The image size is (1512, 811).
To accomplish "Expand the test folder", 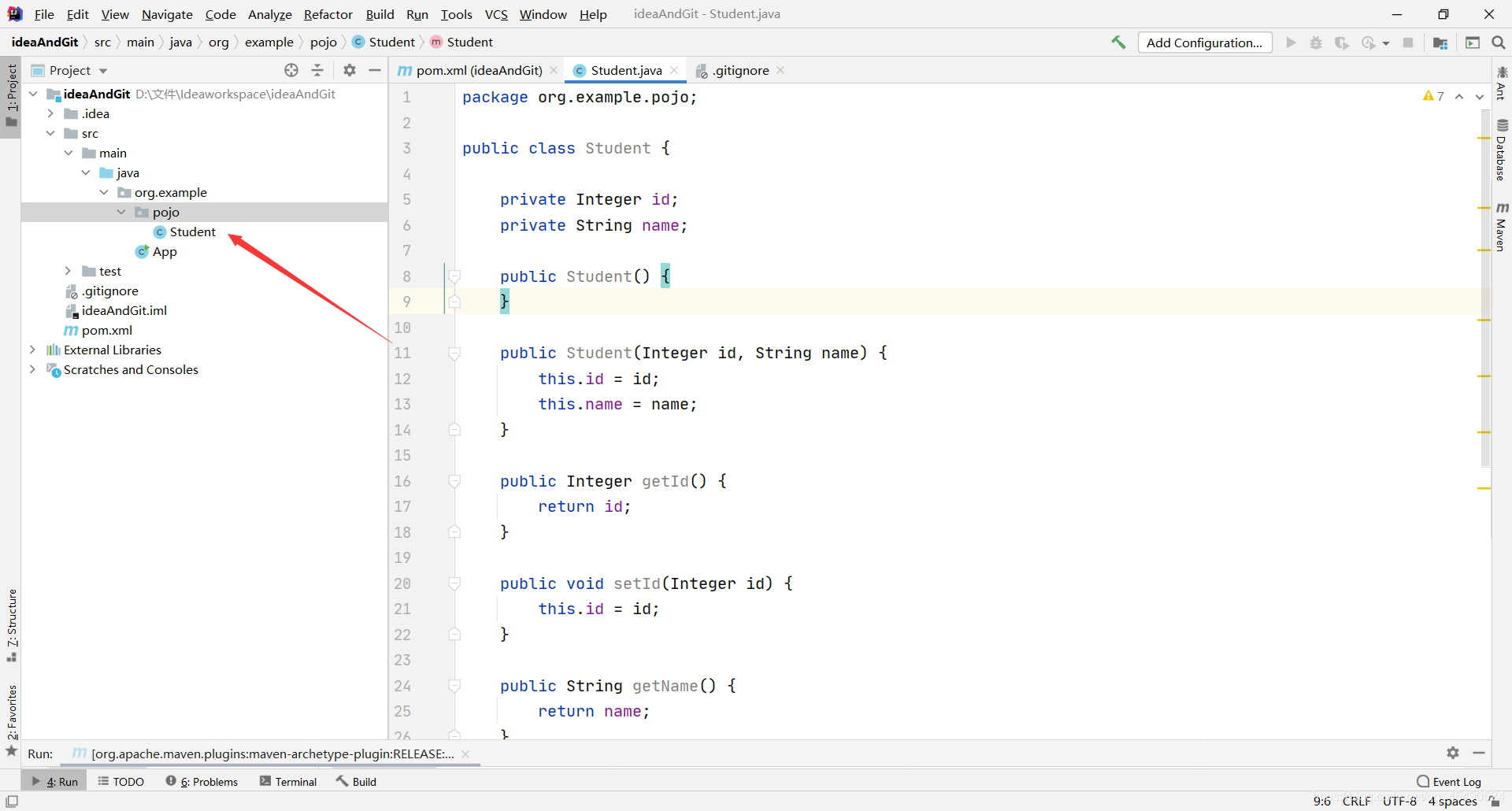I will click(x=69, y=271).
